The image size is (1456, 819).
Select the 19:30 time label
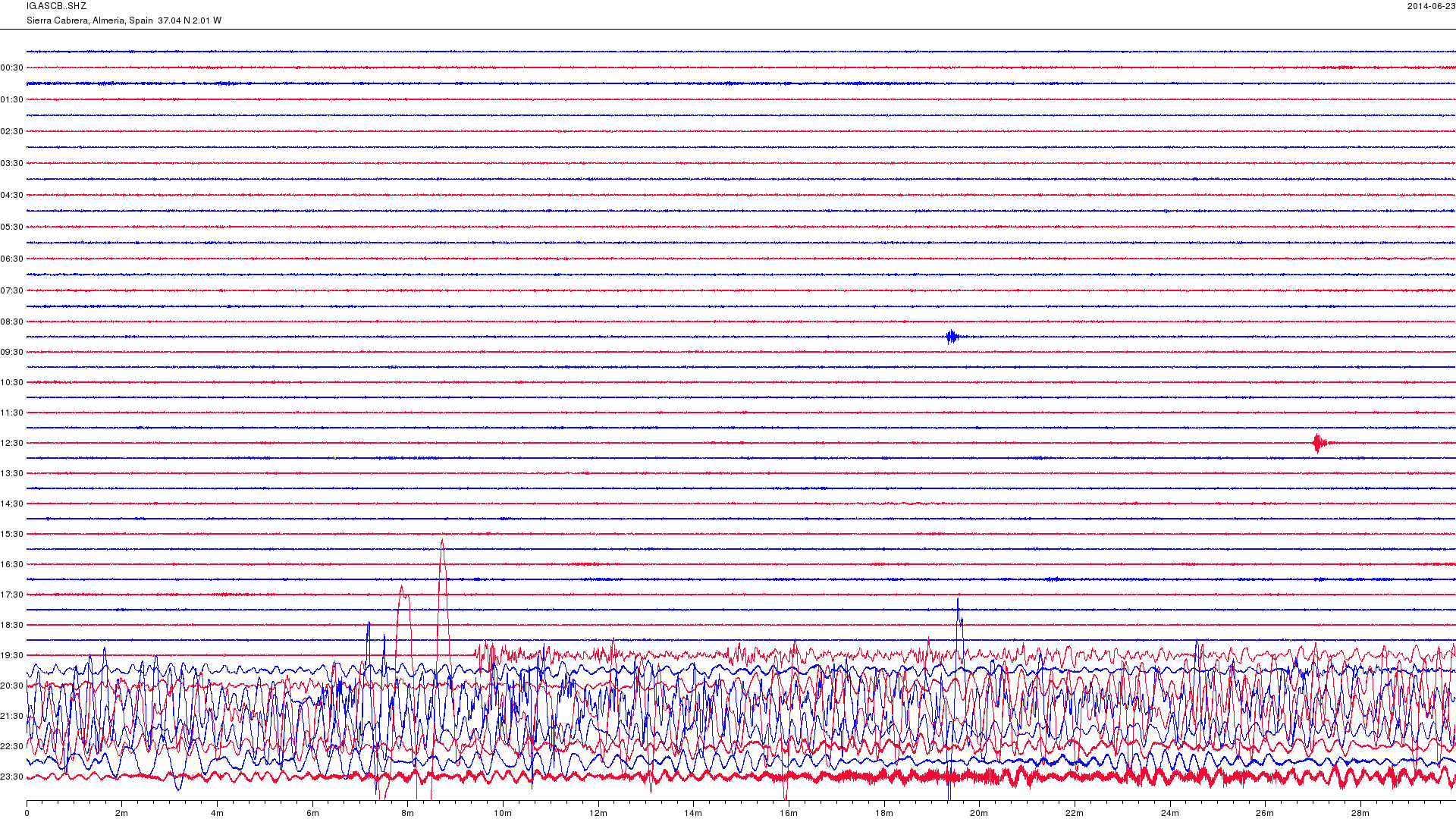[x=12, y=656]
